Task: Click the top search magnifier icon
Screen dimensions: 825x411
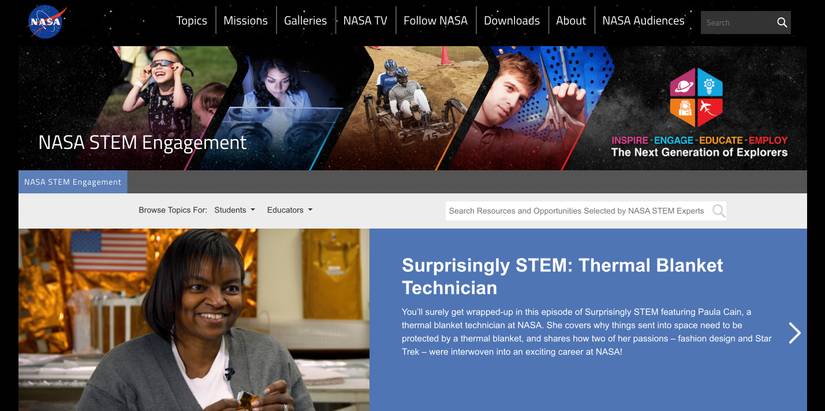Action: coord(782,23)
